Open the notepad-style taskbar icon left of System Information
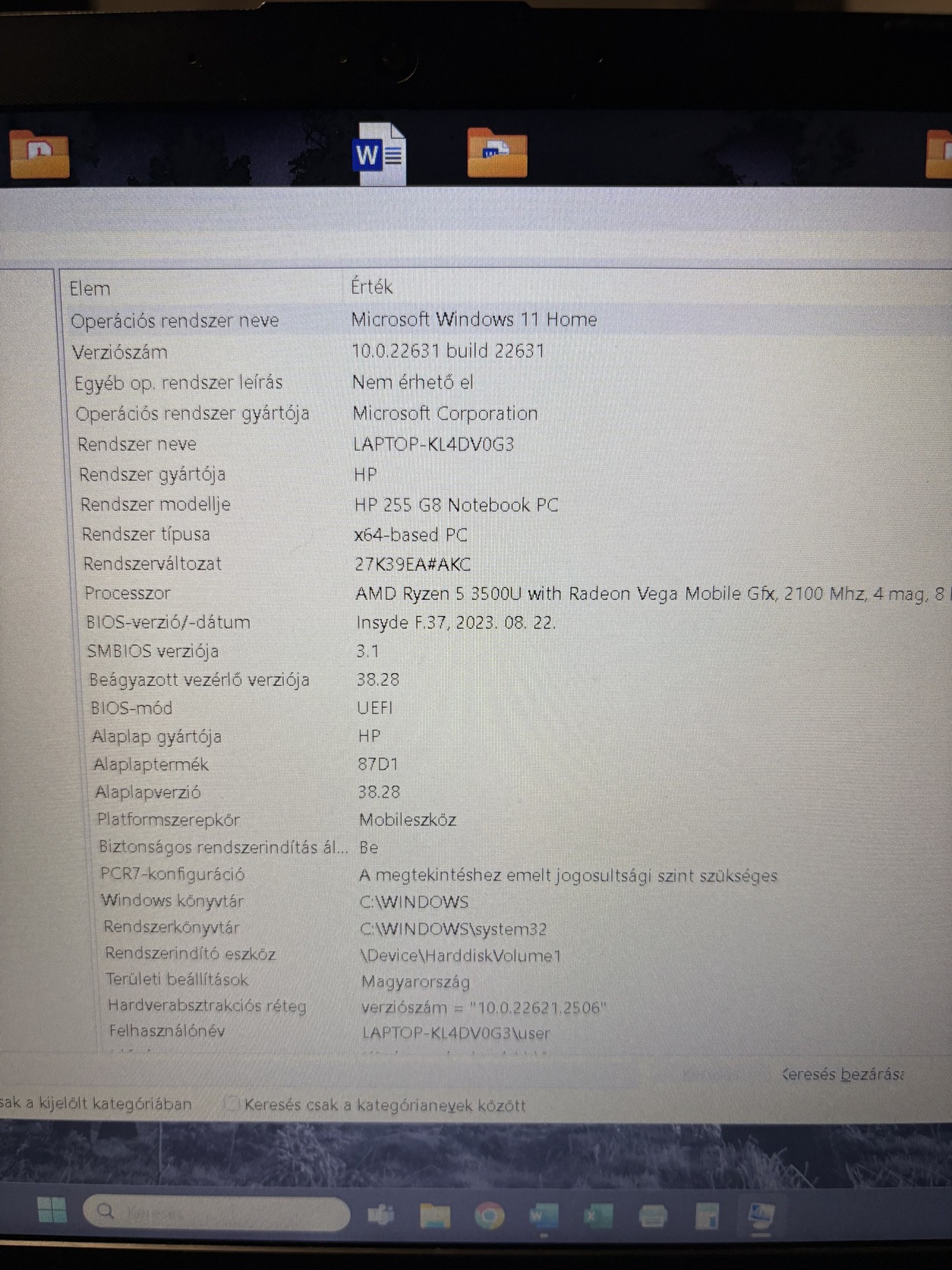 [707, 1217]
